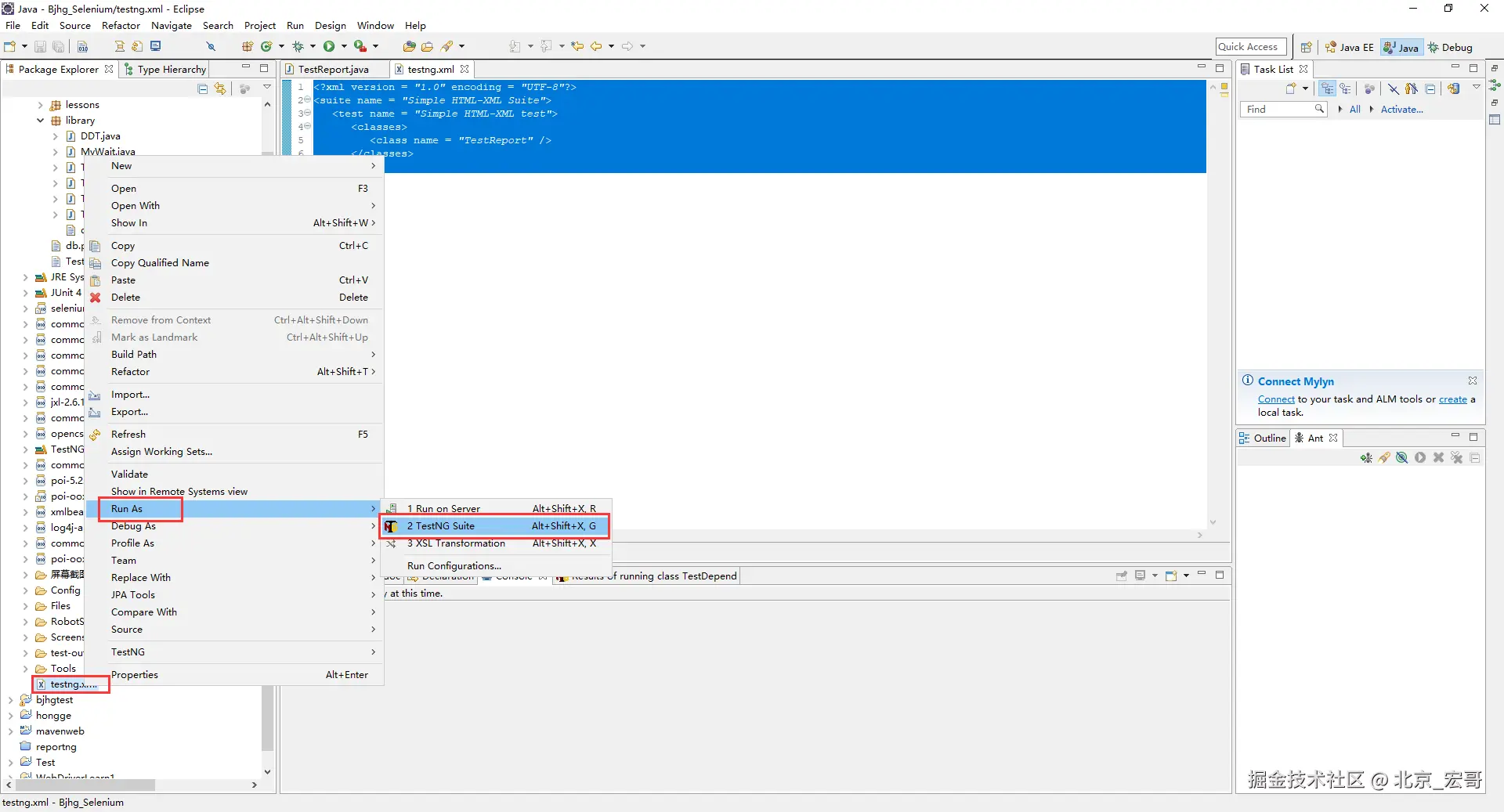Click the New Java Class toolbar icon

coord(266,46)
